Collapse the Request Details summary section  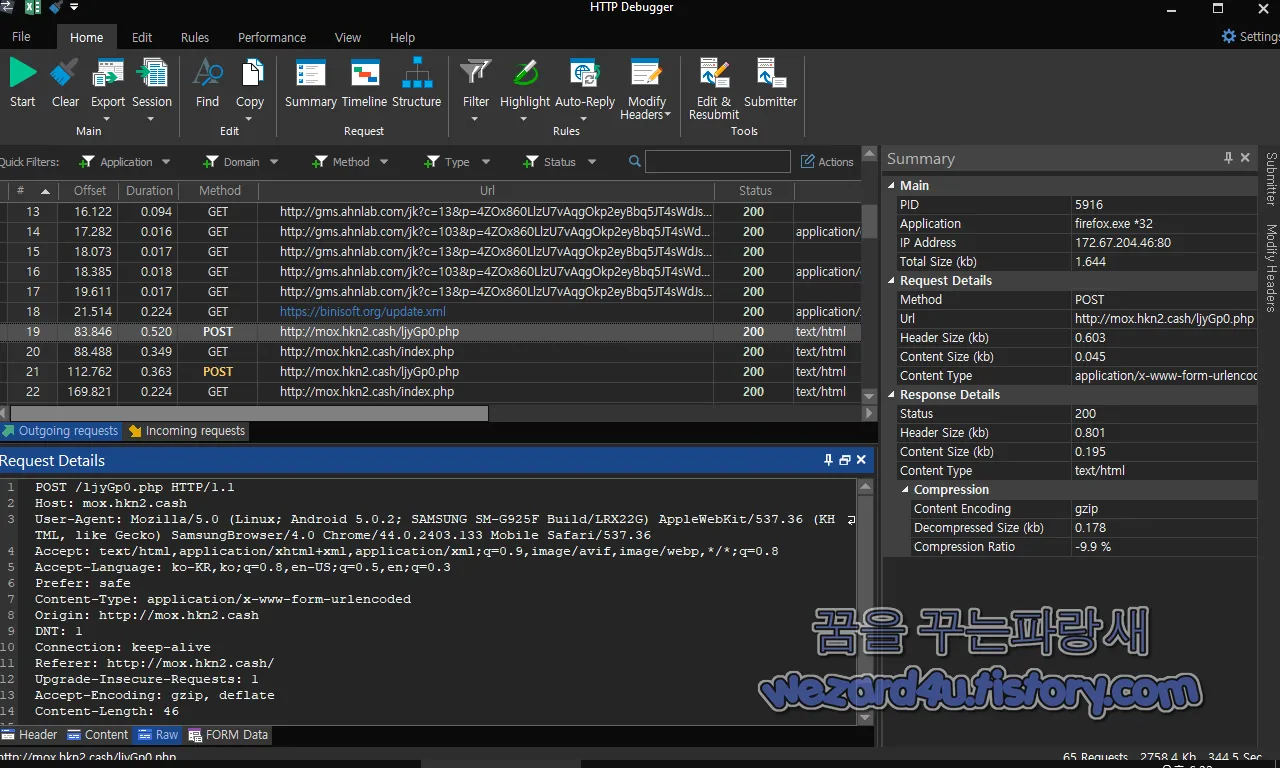click(x=891, y=281)
